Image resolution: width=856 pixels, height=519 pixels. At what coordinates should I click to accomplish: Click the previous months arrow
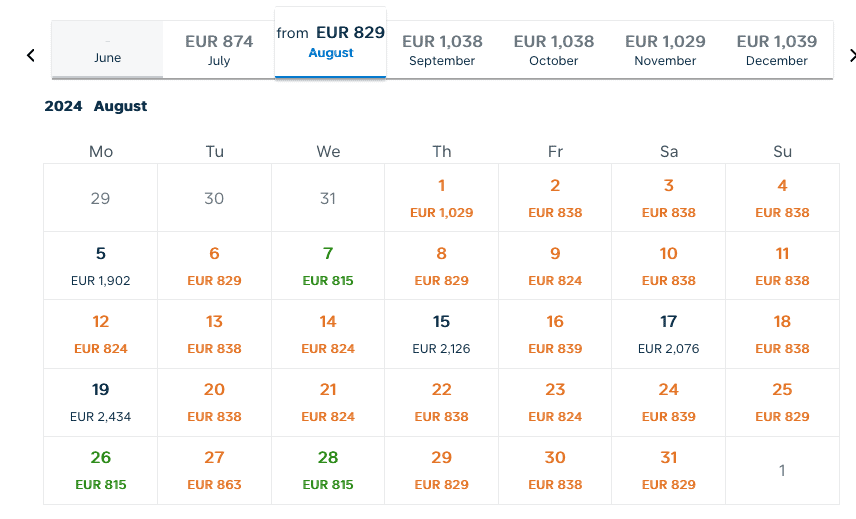(x=31, y=55)
